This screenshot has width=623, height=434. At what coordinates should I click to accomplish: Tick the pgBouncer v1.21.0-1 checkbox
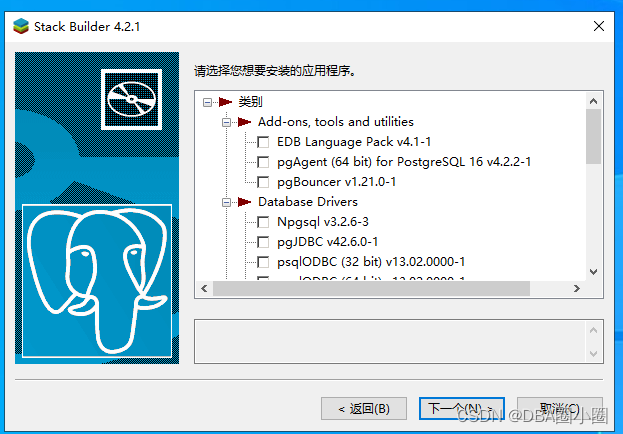point(263,182)
